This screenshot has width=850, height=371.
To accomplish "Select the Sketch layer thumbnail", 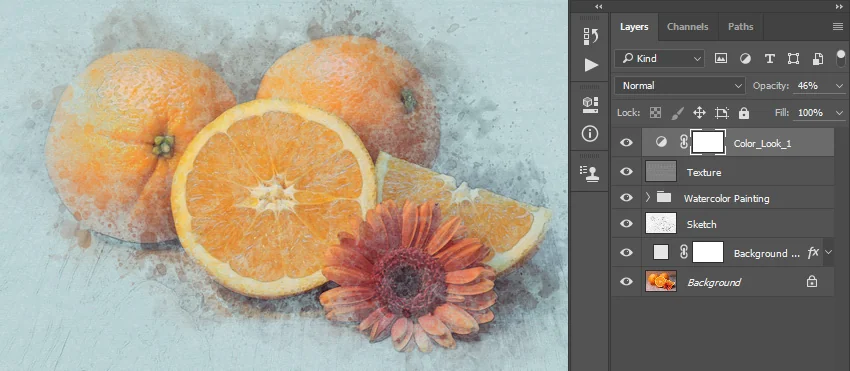I will coord(661,223).
